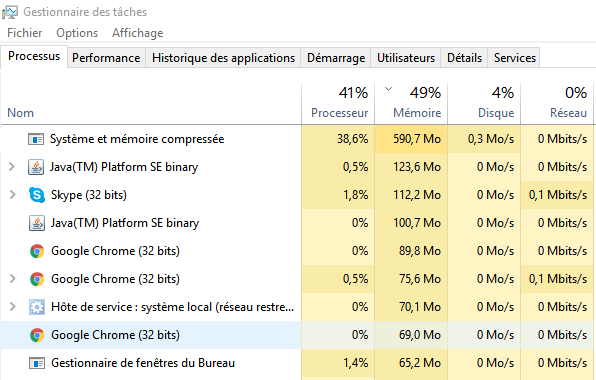596x380 pixels.
Task: Sort by the Réseau column header
Action: 557,103
